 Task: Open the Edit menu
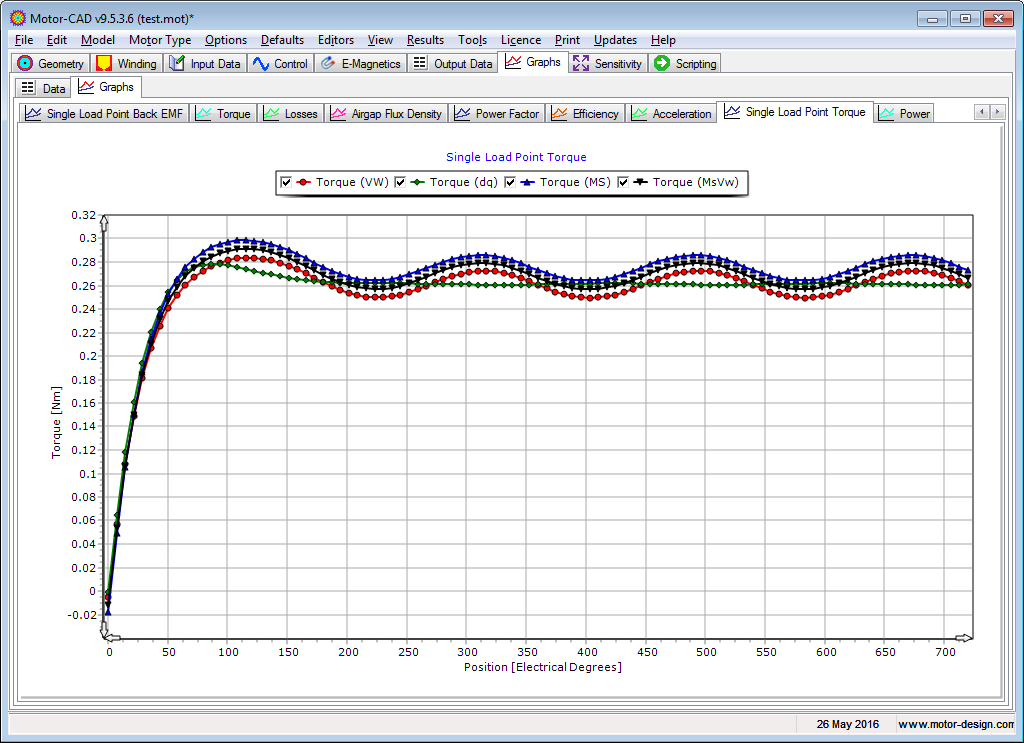tap(57, 40)
